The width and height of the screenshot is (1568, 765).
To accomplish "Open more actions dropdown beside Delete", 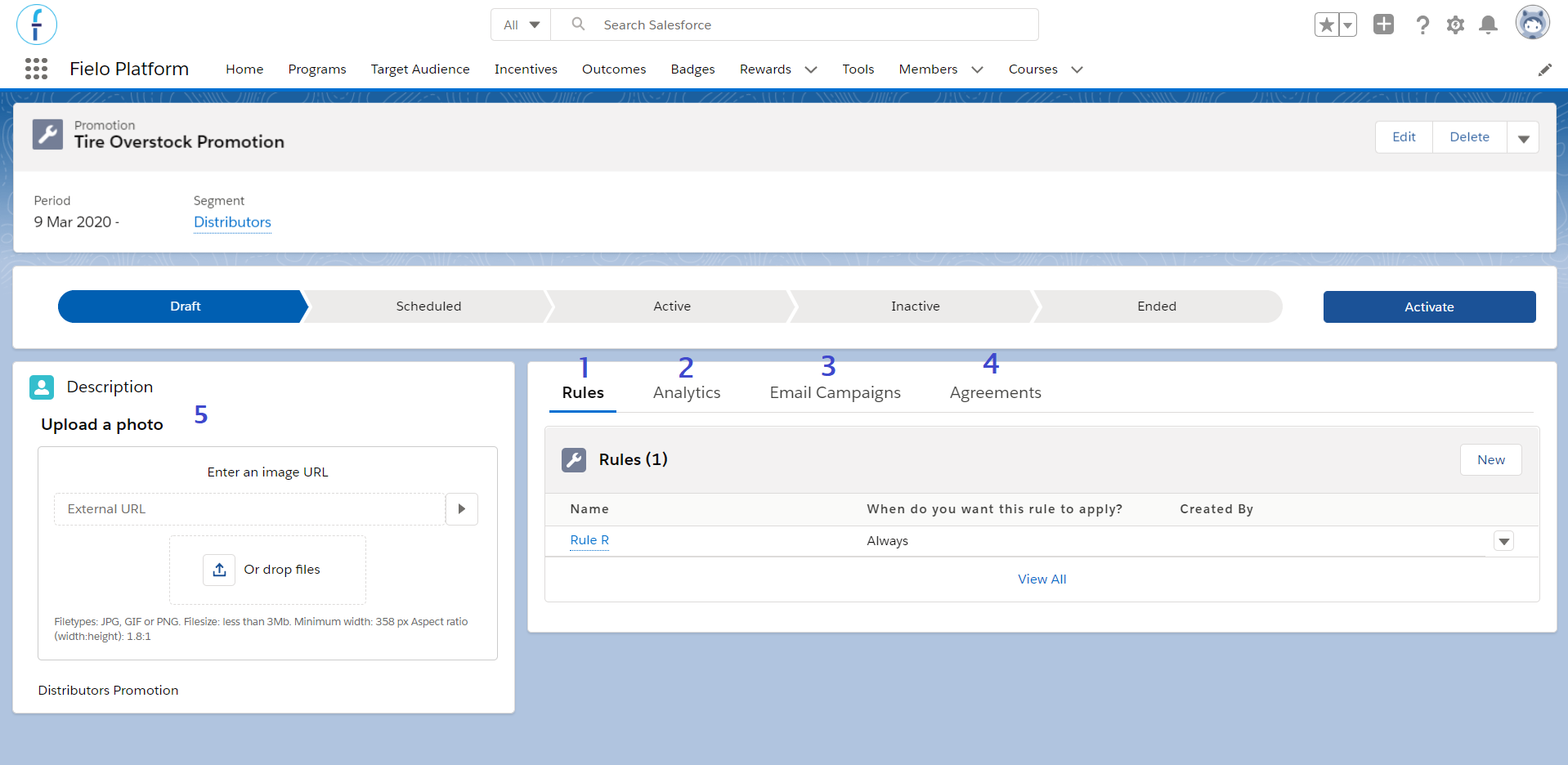I will point(1523,137).
